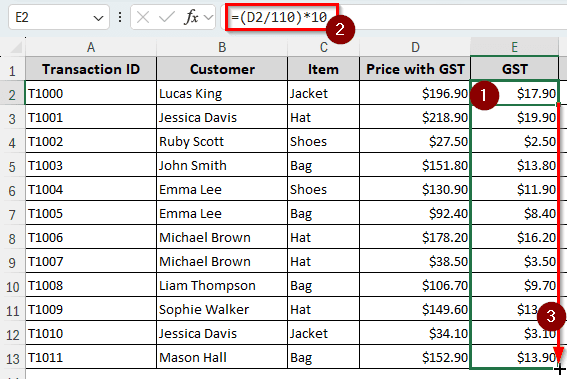The image size is (567, 379).
Task: Select cell containing T1001
Action: tap(91, 117)
